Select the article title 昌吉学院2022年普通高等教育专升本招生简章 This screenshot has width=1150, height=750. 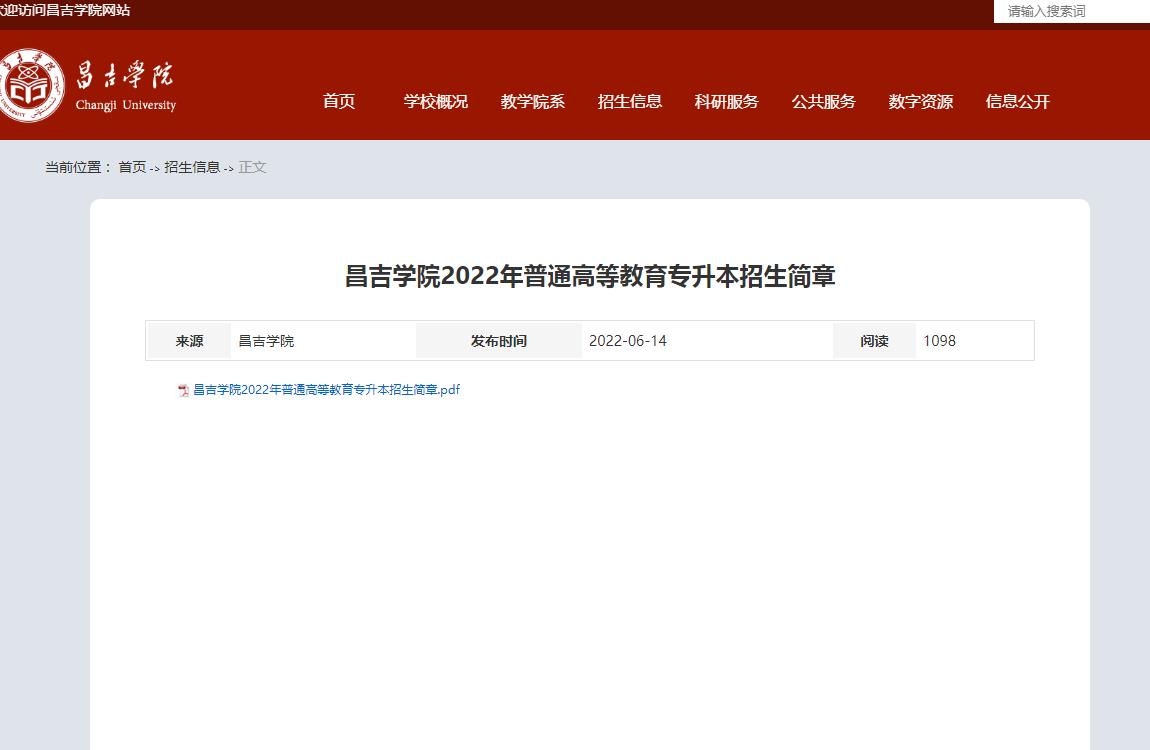click(590, 276)
